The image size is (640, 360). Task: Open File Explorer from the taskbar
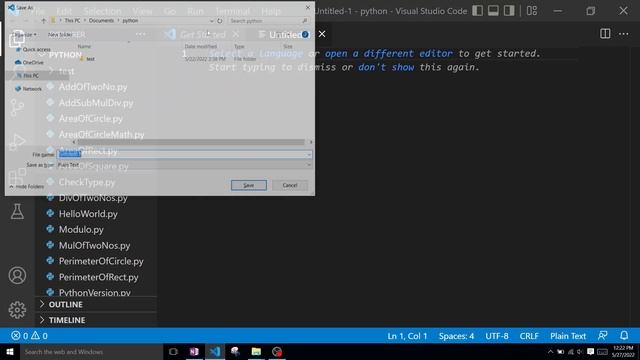point(256,351)
